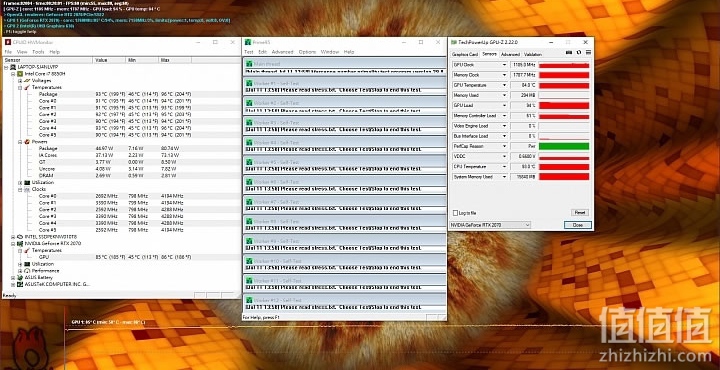Switch to the Graphics Card tab
Viewport: 720px width, 370px height.
[x=466, y=54]
